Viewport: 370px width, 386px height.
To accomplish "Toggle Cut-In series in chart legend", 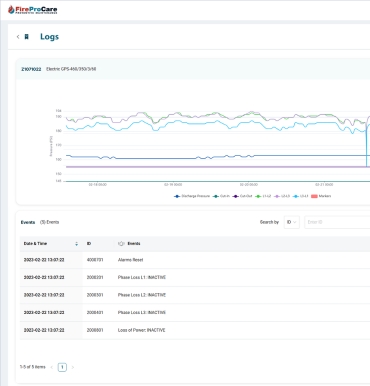I will tap(221, 196).
